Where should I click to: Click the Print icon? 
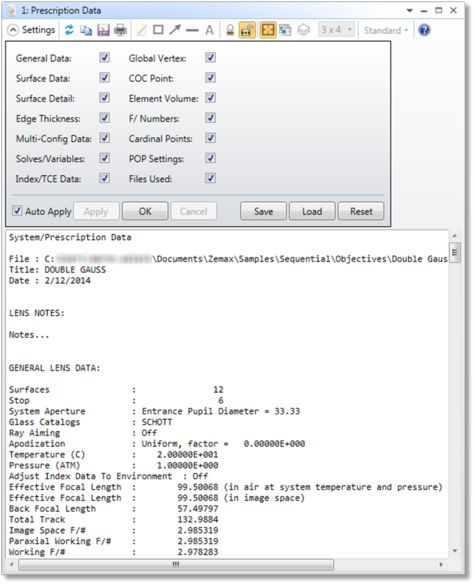tap(120, 30)
